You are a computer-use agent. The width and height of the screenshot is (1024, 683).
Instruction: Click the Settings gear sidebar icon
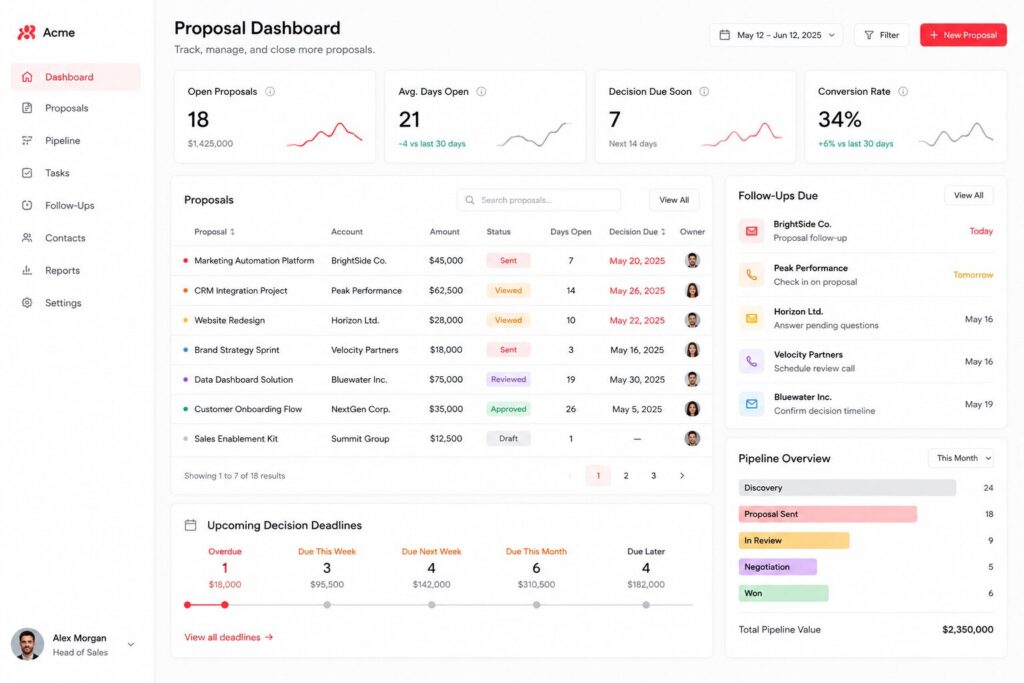[x=27, y=303]
